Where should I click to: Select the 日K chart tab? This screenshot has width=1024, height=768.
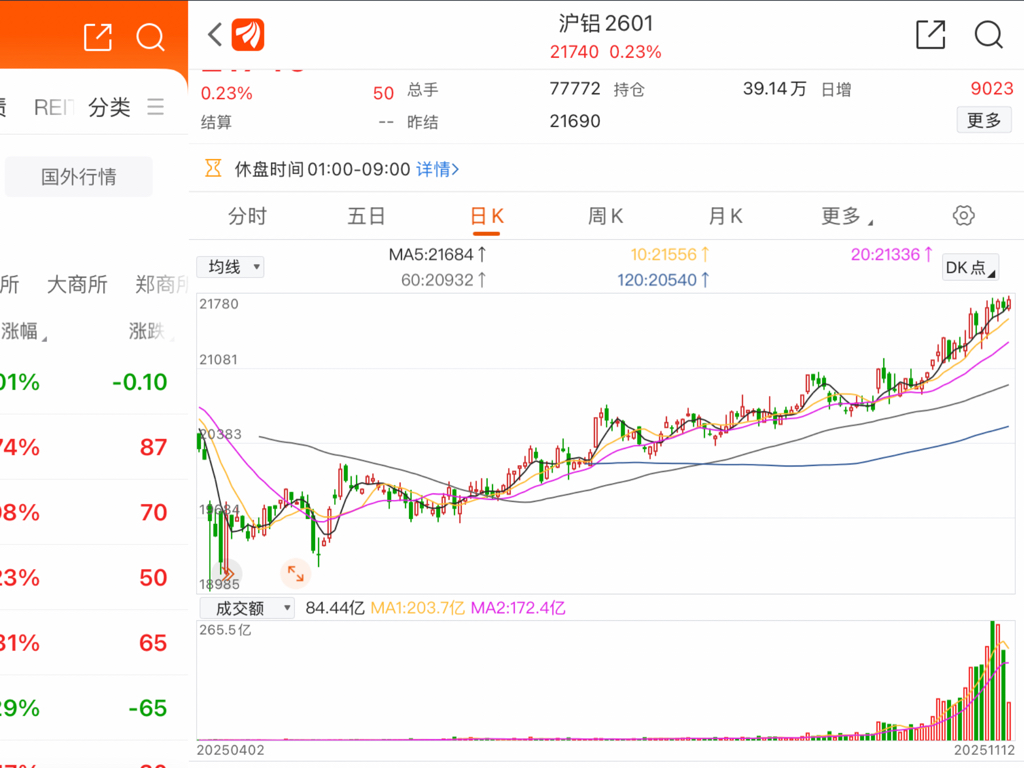click(x=487, y=216)
